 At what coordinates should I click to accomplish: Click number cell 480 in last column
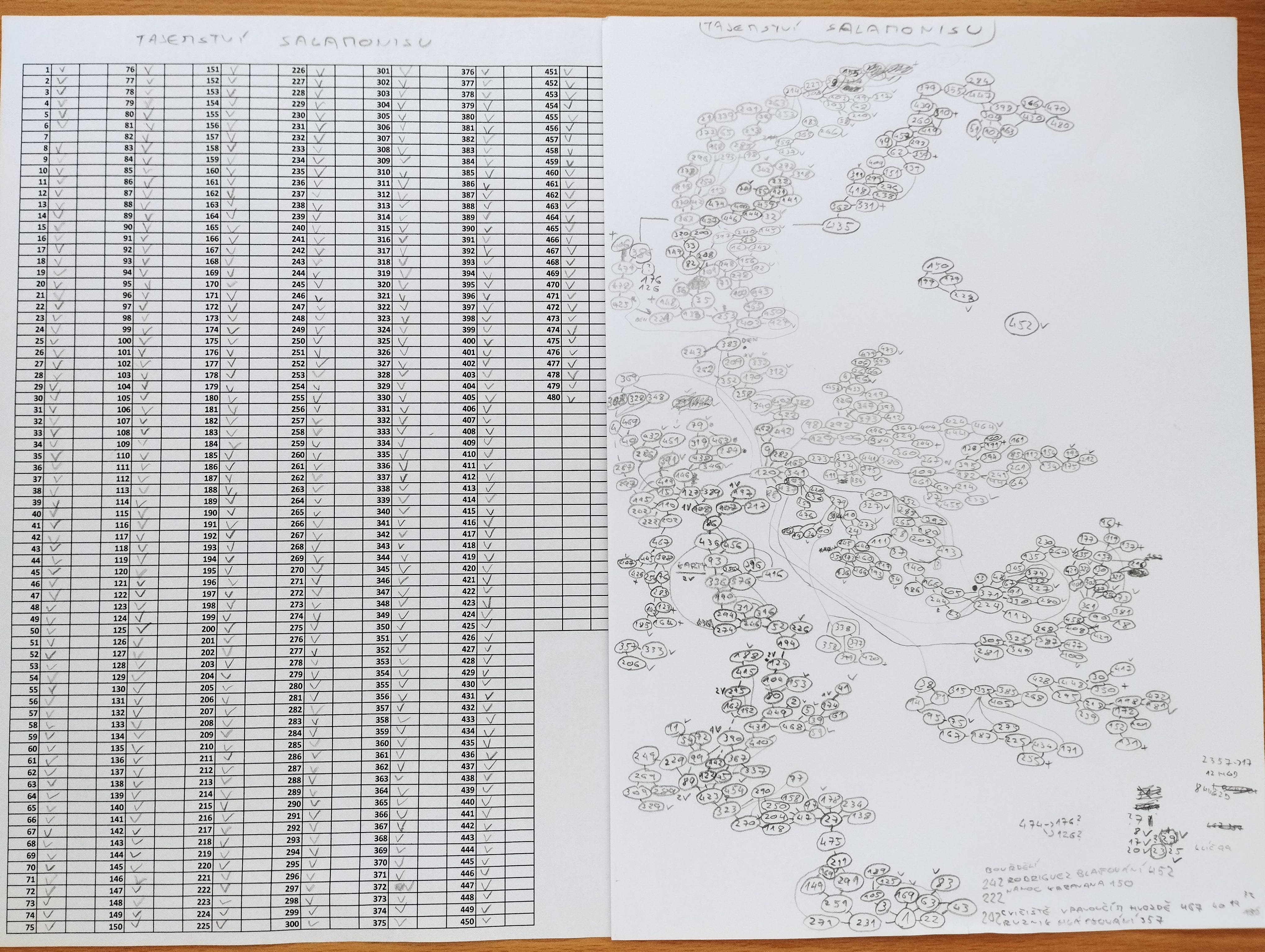tap(553, 397)
